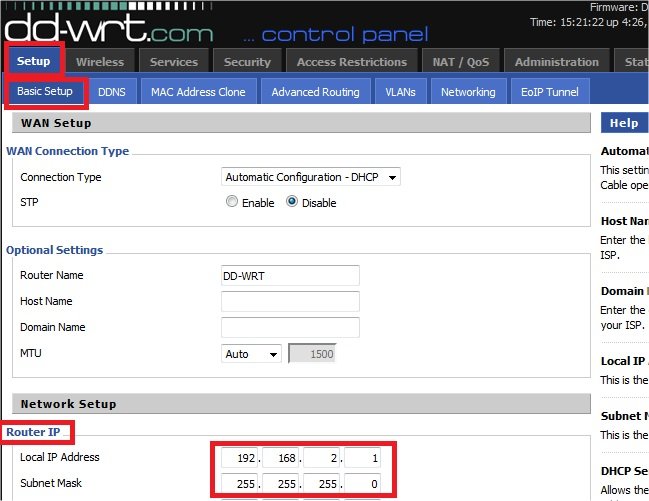Screen dimensions: 649x501
Task: Switch to the Wireless tab
Action: coord(100,62)
